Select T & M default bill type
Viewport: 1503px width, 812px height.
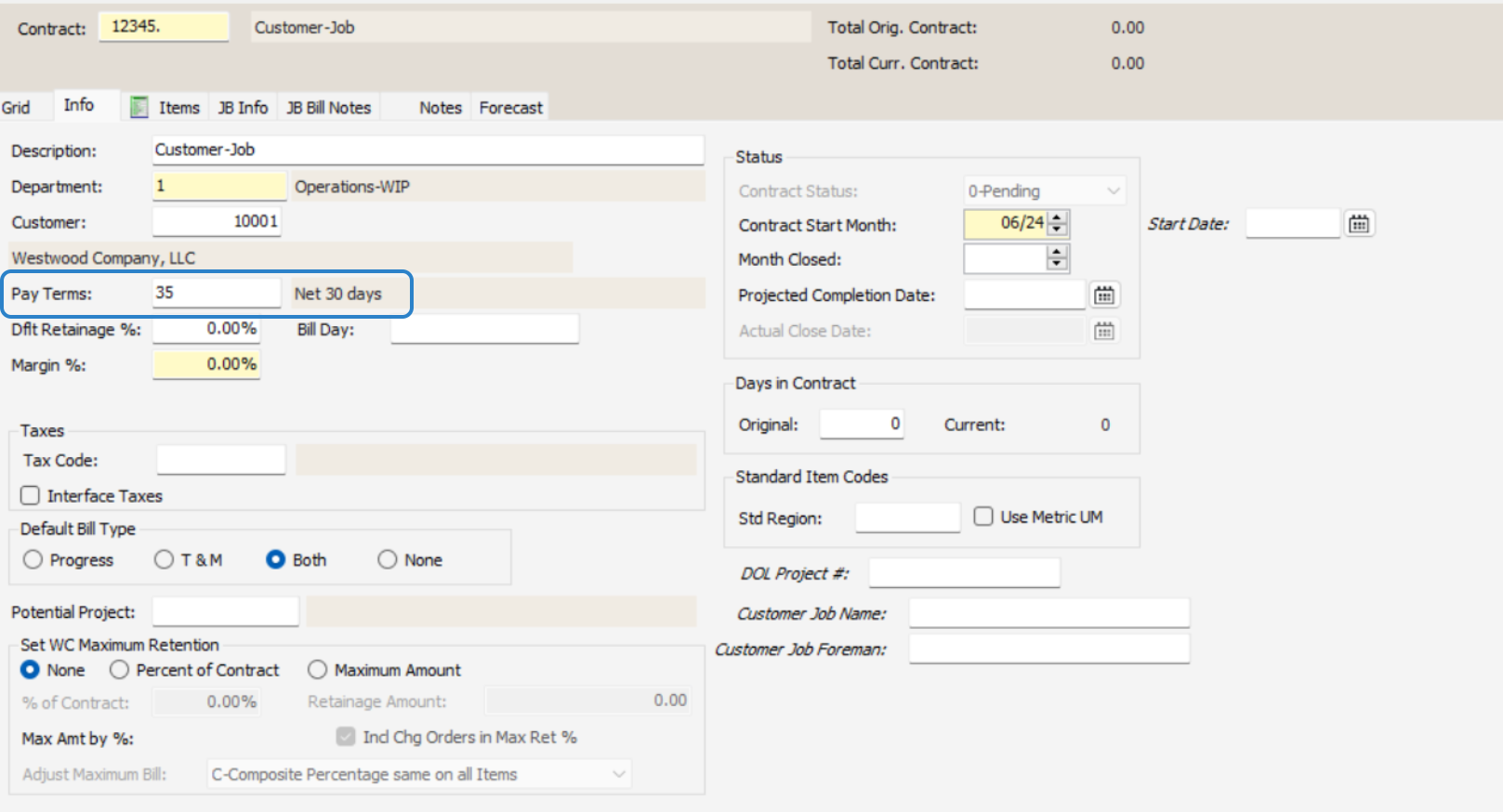coord(165,559)
